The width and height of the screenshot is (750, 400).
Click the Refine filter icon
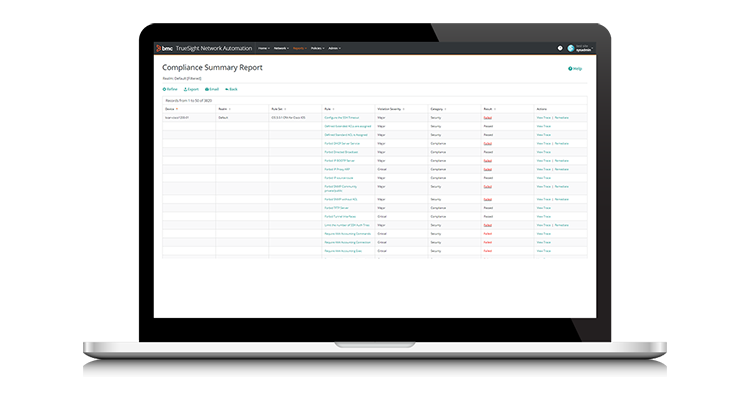(165, 89)
